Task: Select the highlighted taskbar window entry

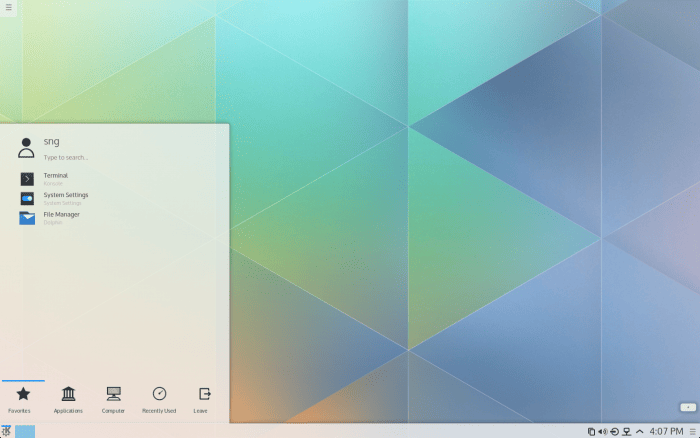Action: coord(25,431)
